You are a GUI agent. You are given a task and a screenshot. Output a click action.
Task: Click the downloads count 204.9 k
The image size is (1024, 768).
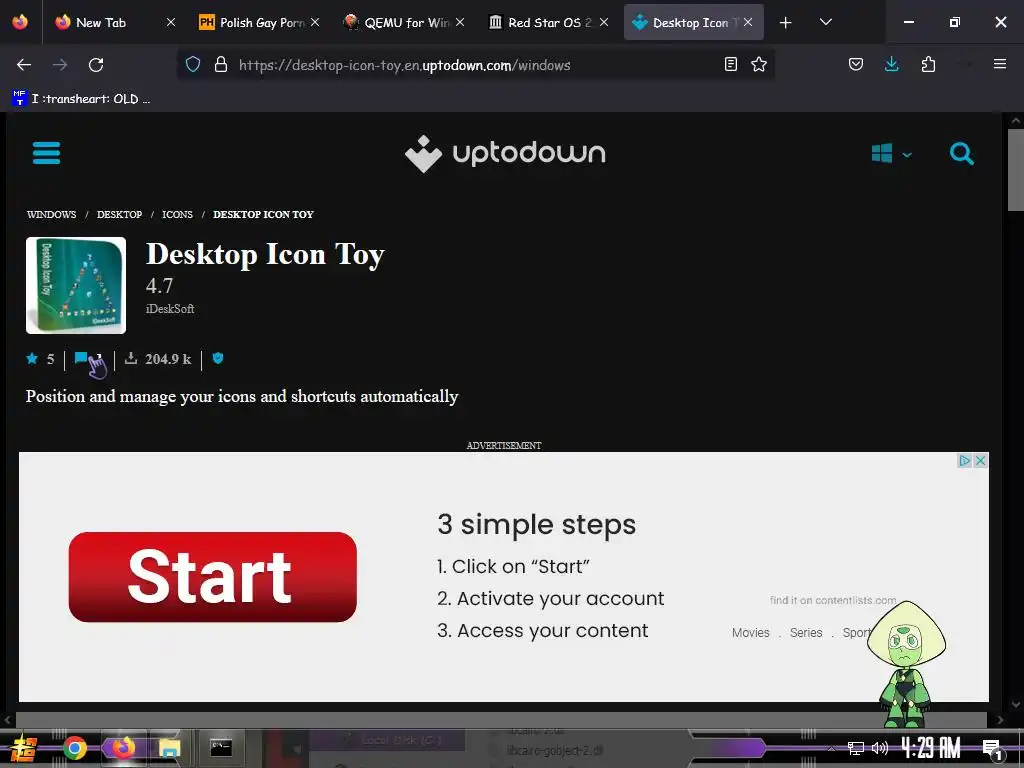[168, 359]
